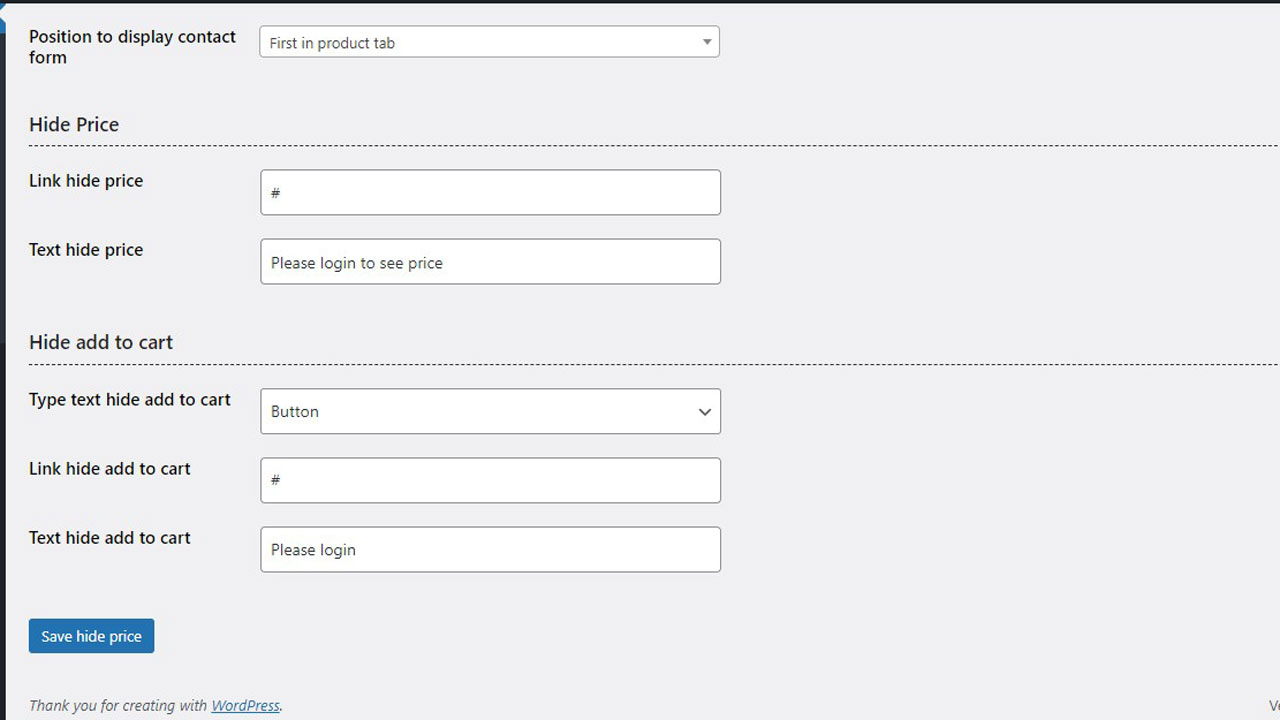Click the version text in the footer corner
This screenshot has width=1280, height=720.
[x=1274, y=706]
